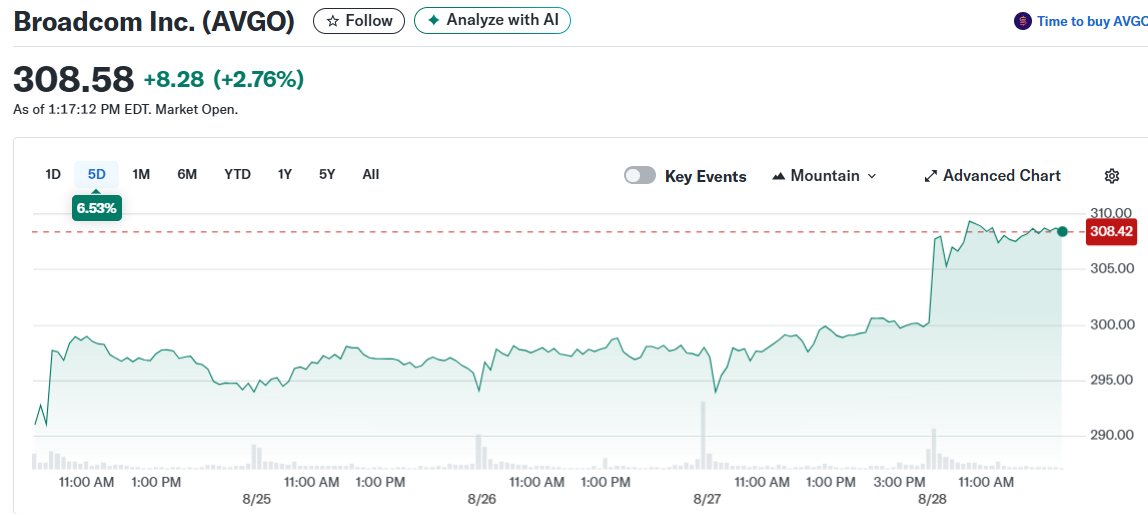Image resolution: width=1148 pixels, height=514 pixels.
Task: Click the star icon in Follow button
Action: 332,21
